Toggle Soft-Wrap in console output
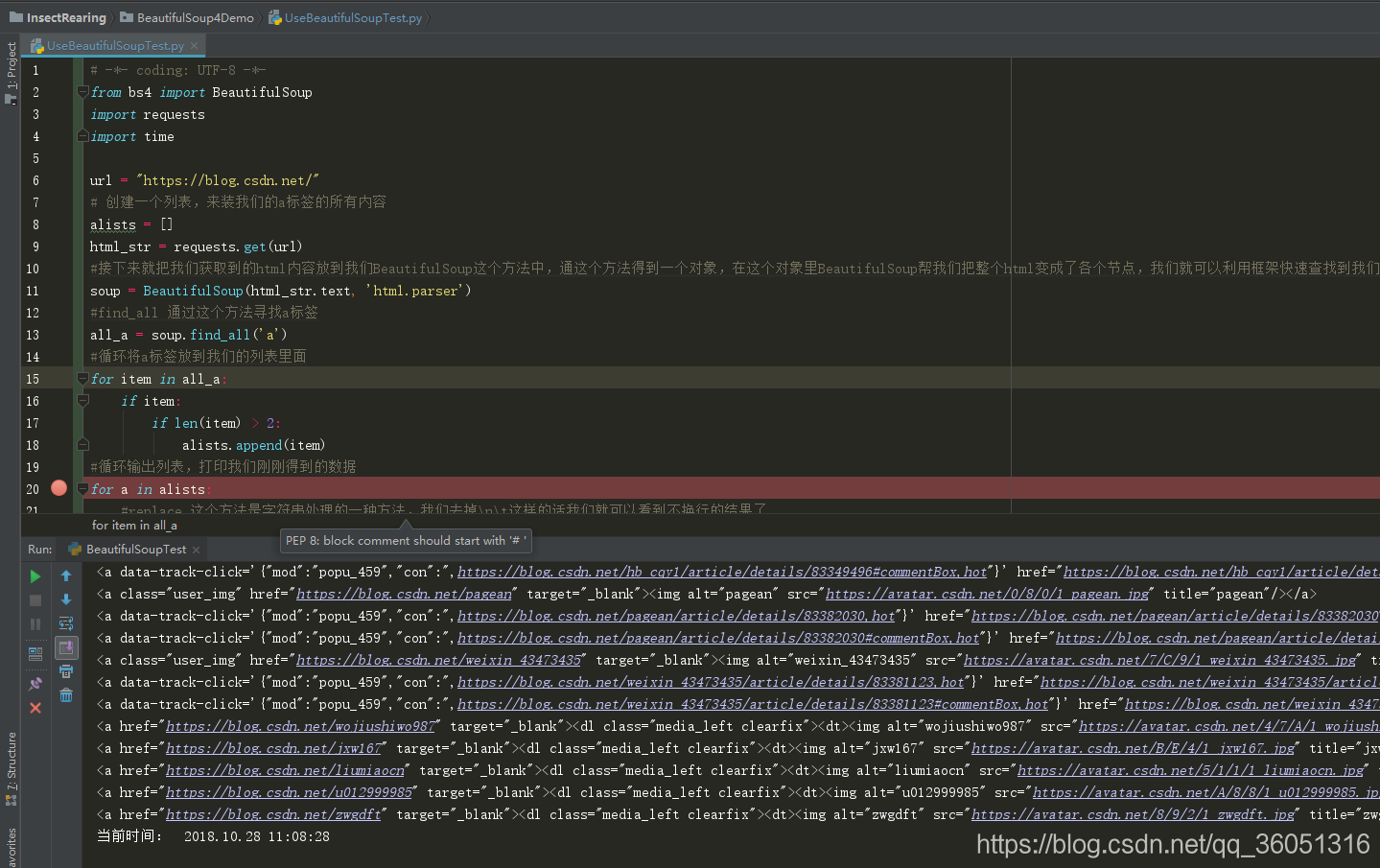1380x868 pixels. click(x=66, y=623)
